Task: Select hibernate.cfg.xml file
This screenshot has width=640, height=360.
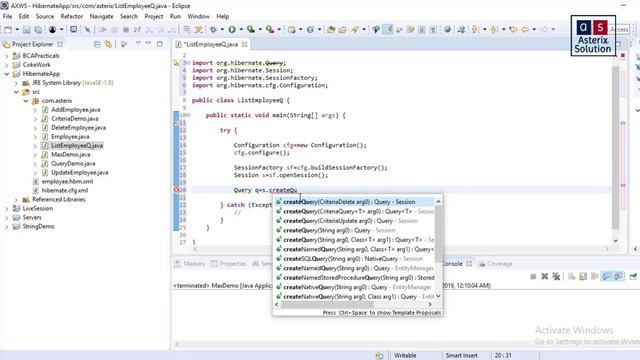Action: point(64,191)
